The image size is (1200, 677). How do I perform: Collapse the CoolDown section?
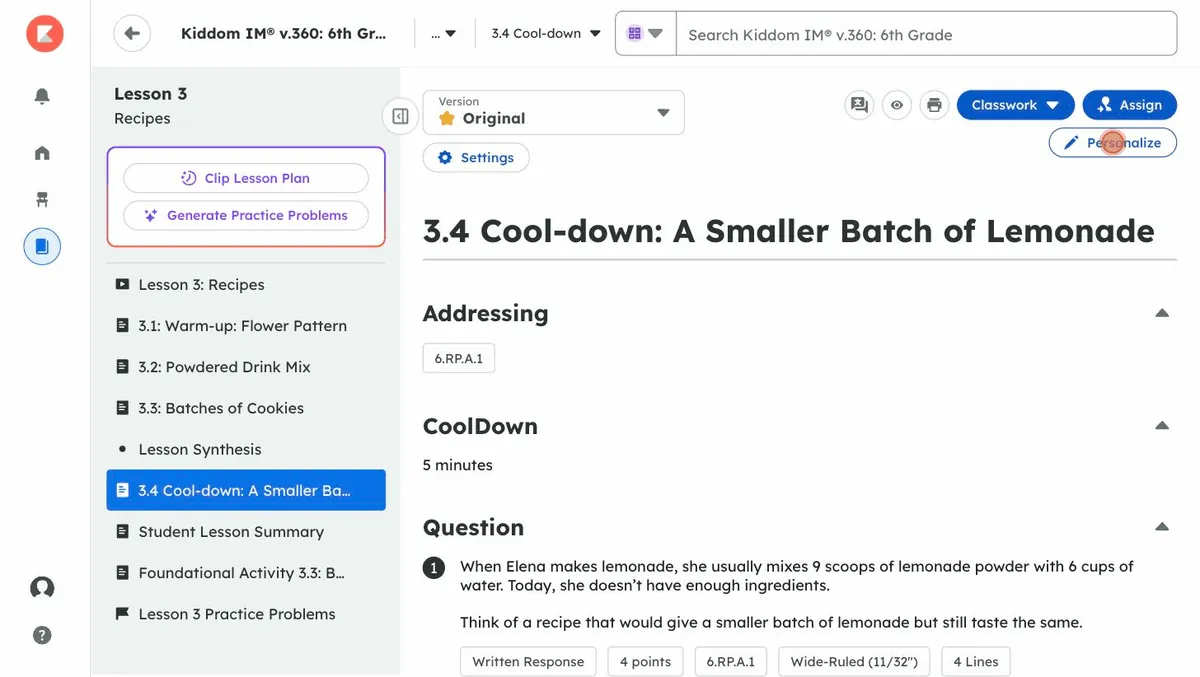pyautogui.click(x=1162, y=426)
